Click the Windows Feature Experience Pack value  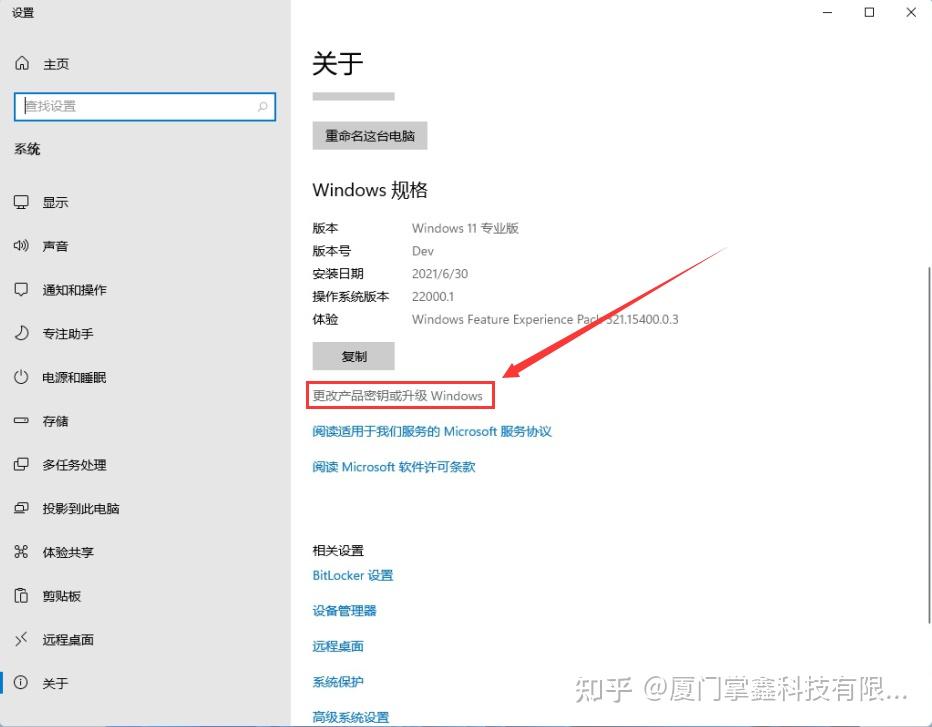[x=545, y=319]
